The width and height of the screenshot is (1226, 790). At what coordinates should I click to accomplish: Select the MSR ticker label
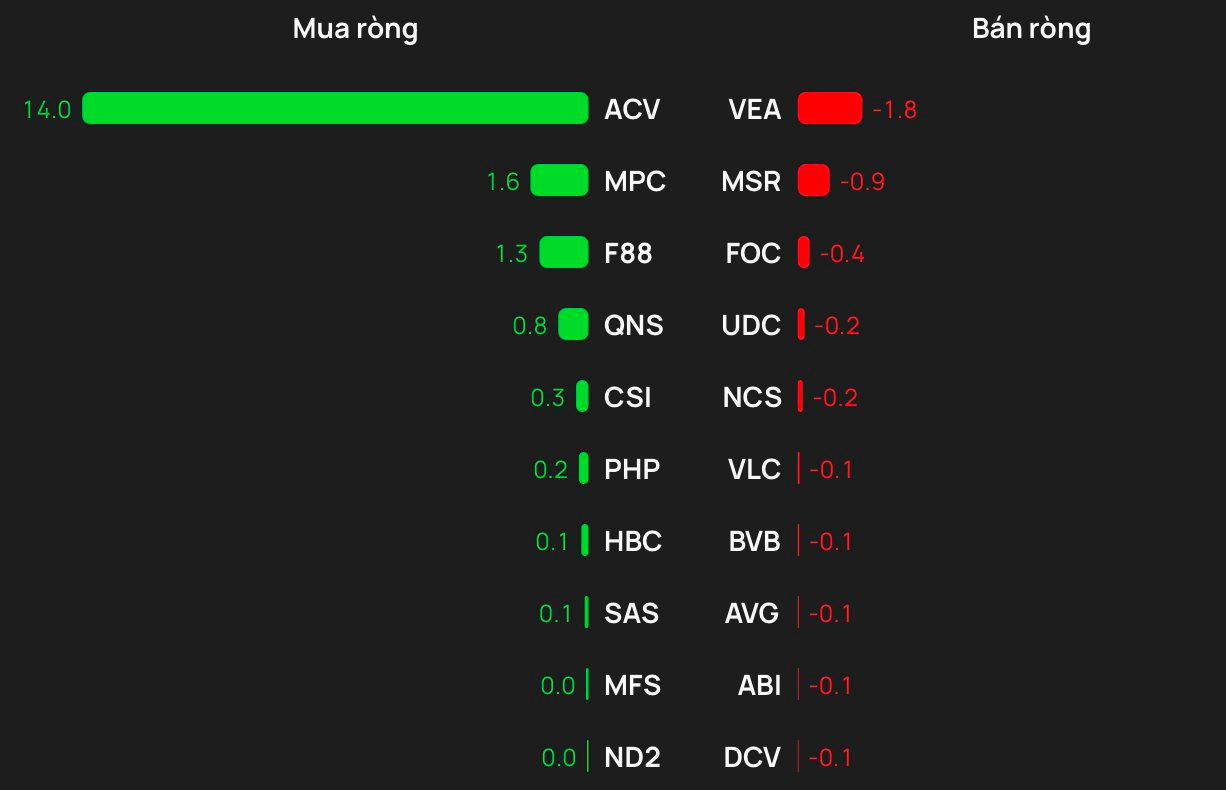tap(751, 182)
